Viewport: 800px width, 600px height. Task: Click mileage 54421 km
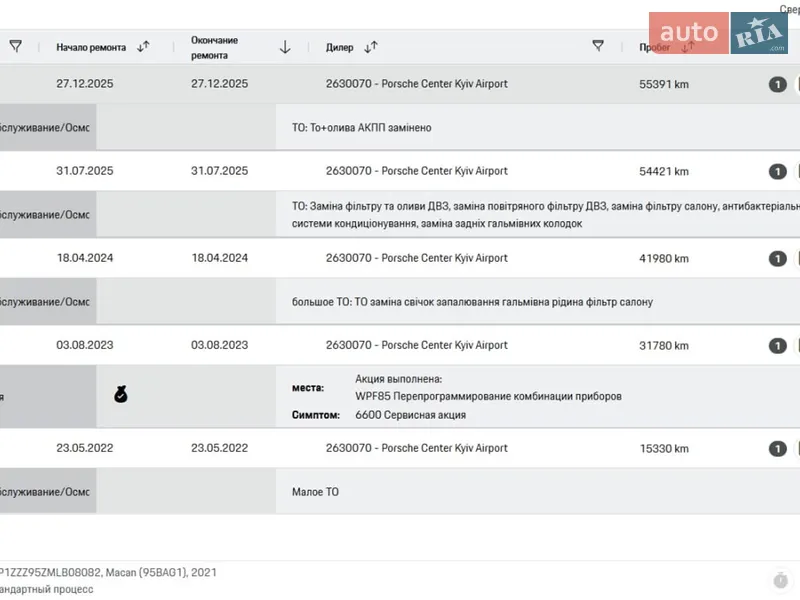pos(664,171)
